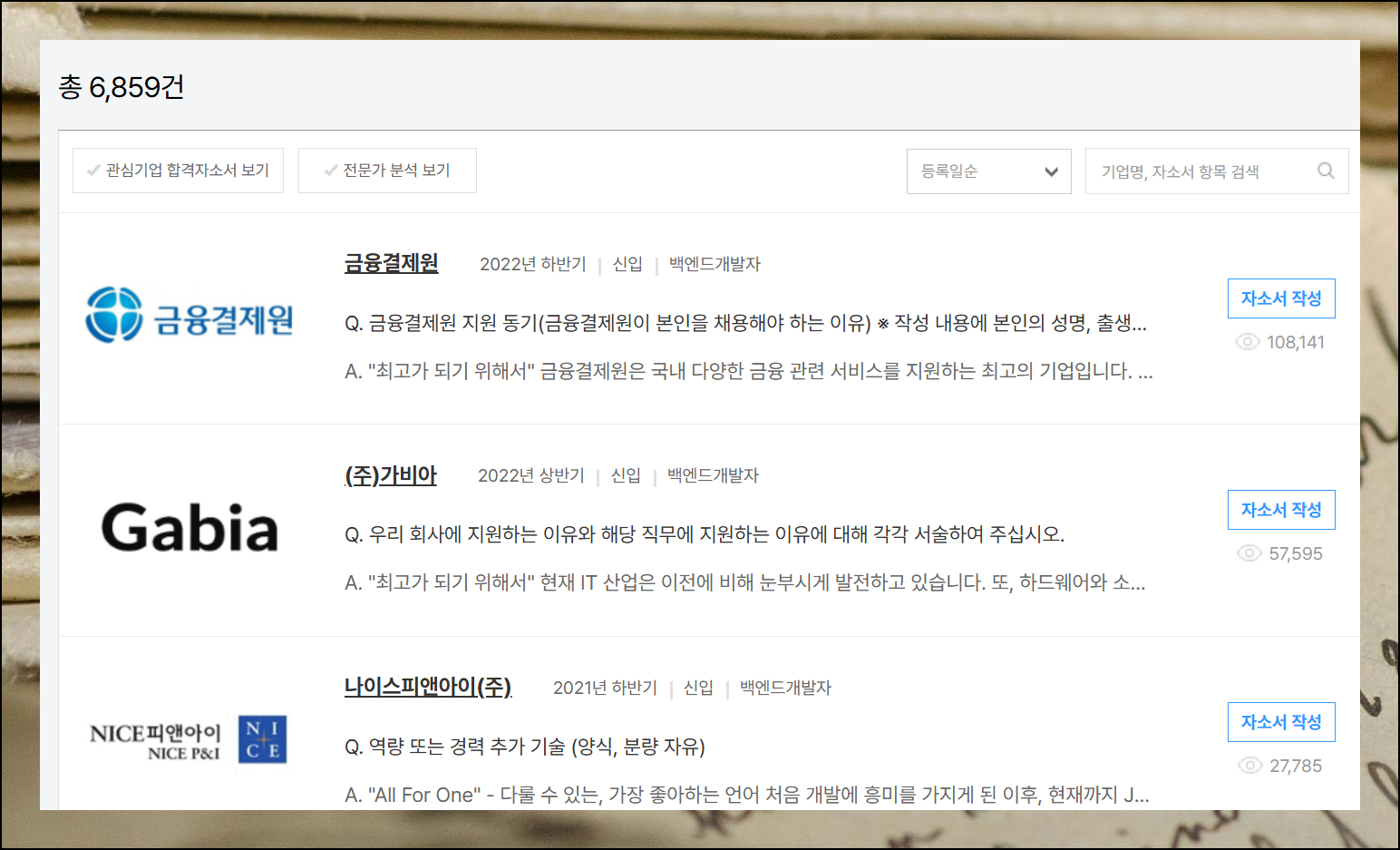
Task: Click 자소서 작성 for 가비아
Action: click(x=1281, y=510)
